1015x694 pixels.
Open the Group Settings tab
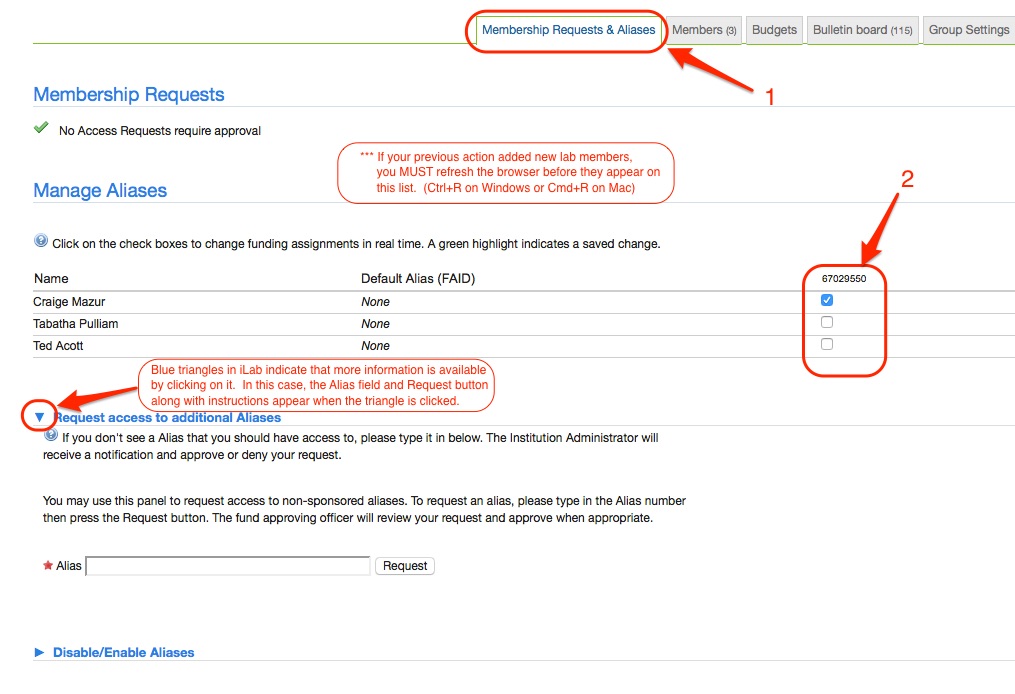click(968, 30)
